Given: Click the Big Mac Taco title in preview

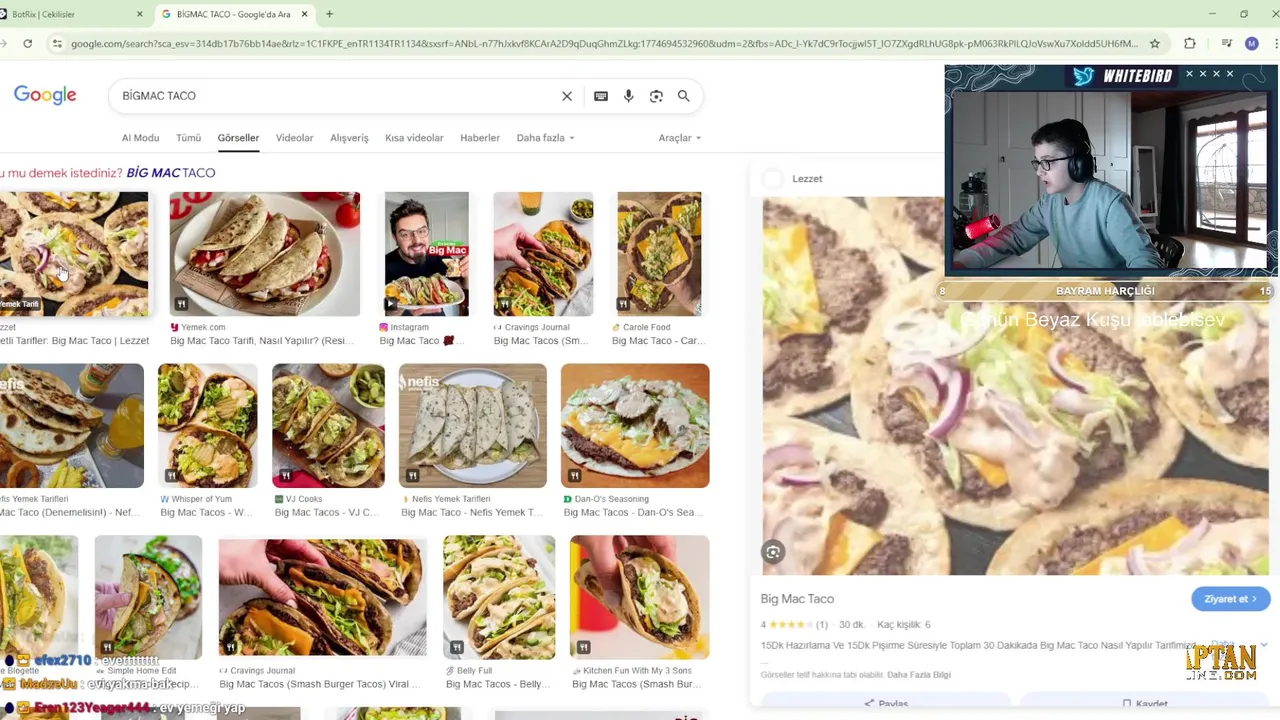Looking at the screenshot, I should (797, 599).
